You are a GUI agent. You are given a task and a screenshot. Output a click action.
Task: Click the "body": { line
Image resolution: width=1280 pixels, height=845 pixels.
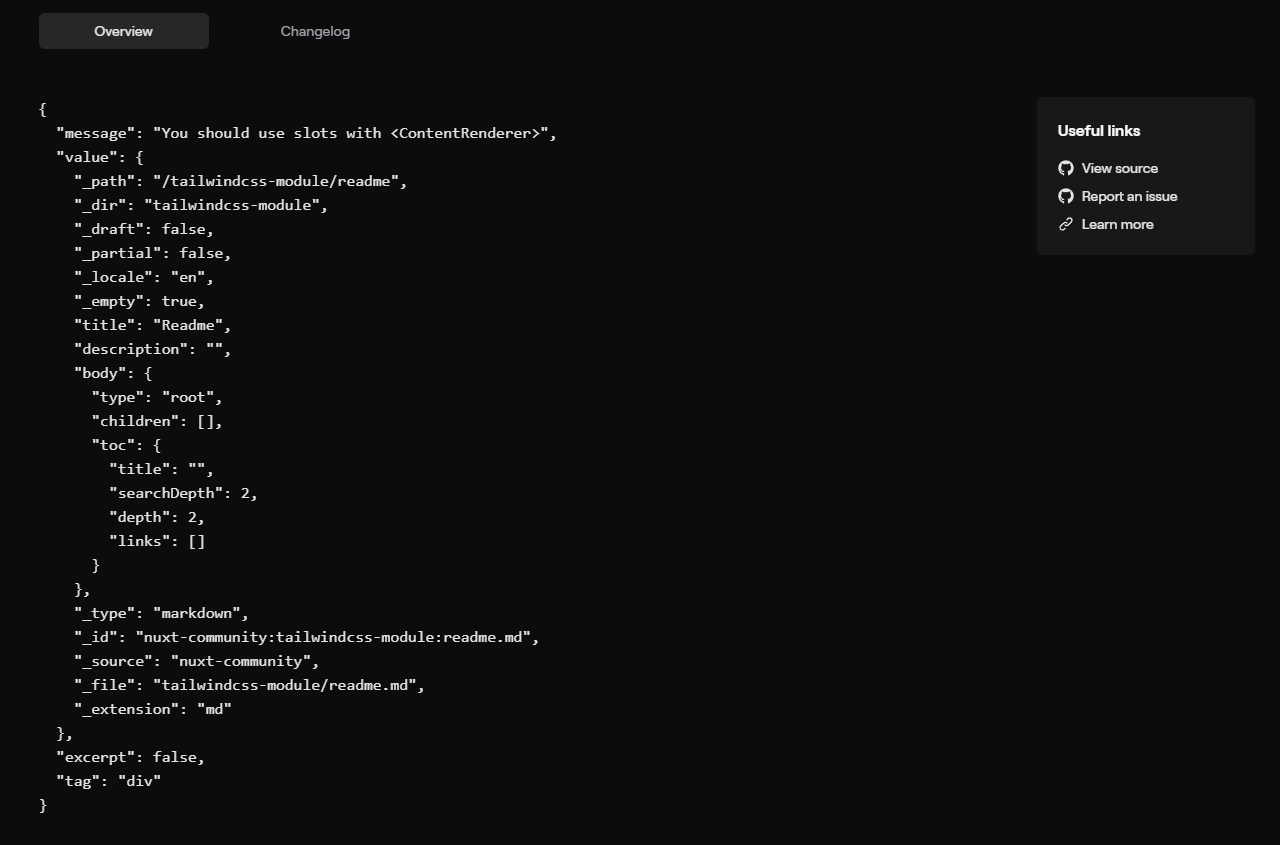point(113,373)
